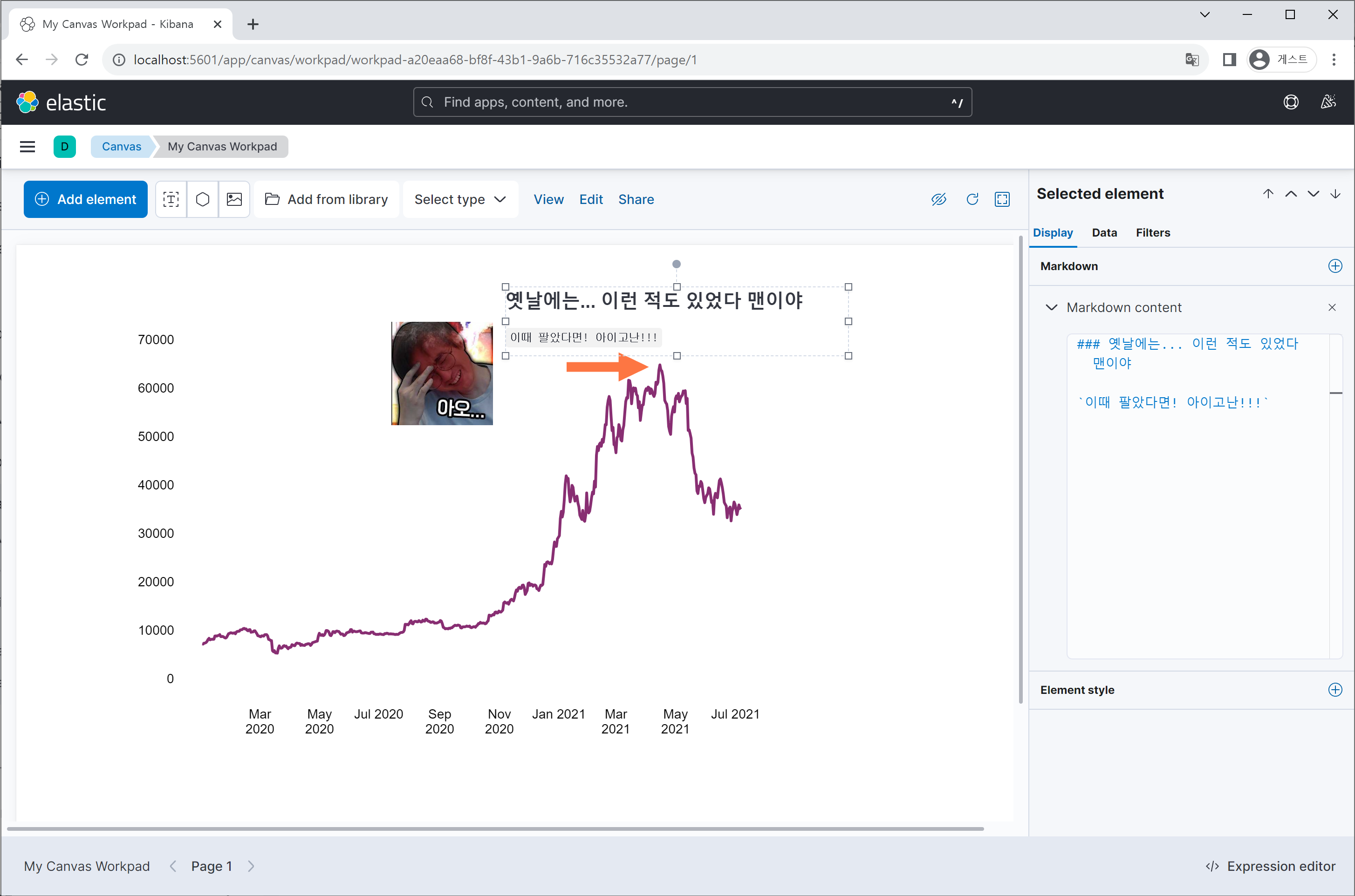Click the shape element hexagon icon
This screenshot has height=896, width=1355.
pos(202,199)
